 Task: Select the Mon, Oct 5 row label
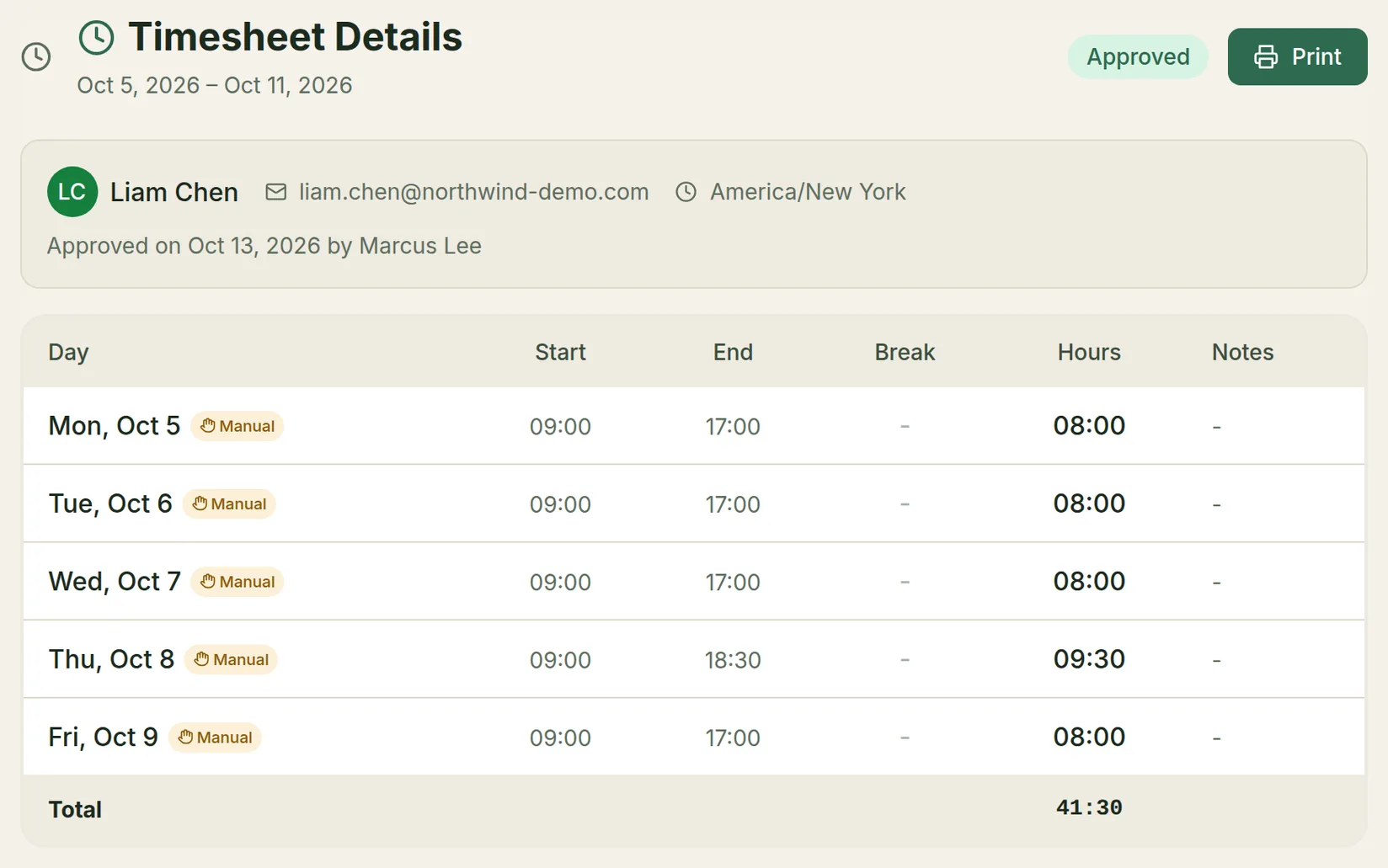pyautogui.click(x=115, y=426)
